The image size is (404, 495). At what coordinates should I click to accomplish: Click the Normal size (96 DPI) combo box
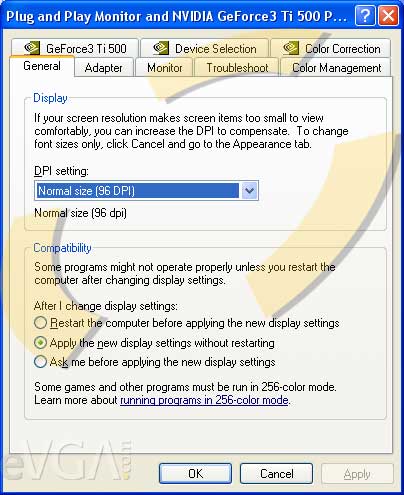point(146,191)
